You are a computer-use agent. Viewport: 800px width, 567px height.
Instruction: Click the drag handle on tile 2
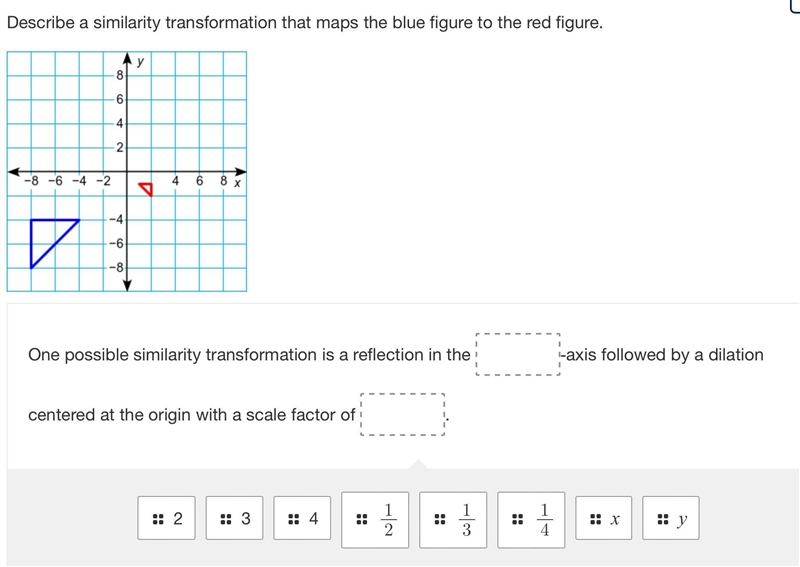158,520
